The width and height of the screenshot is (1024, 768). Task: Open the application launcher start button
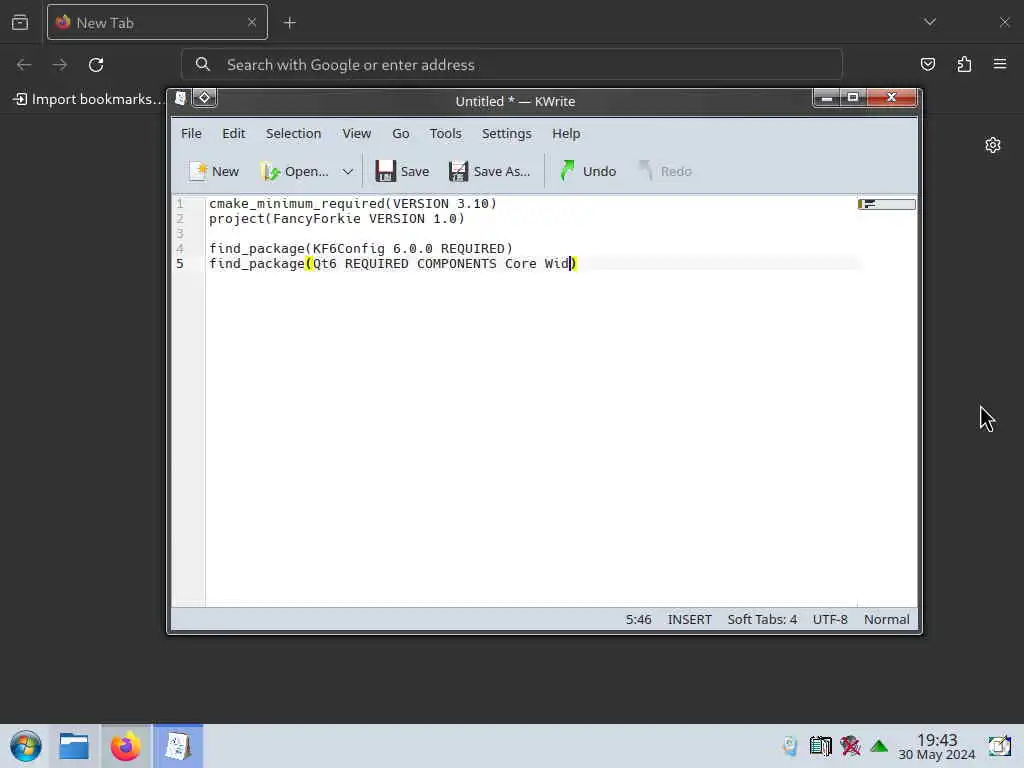(x=25, y=746)
